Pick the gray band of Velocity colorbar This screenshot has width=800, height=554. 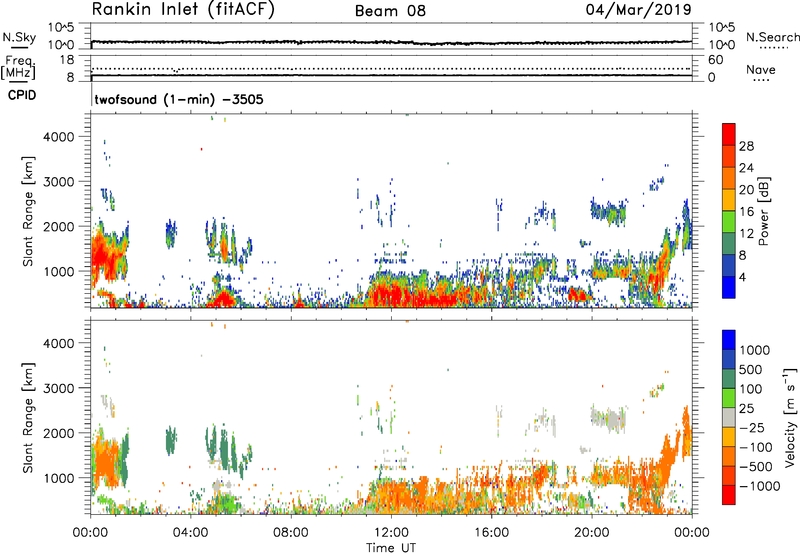[x=729, y=417]
